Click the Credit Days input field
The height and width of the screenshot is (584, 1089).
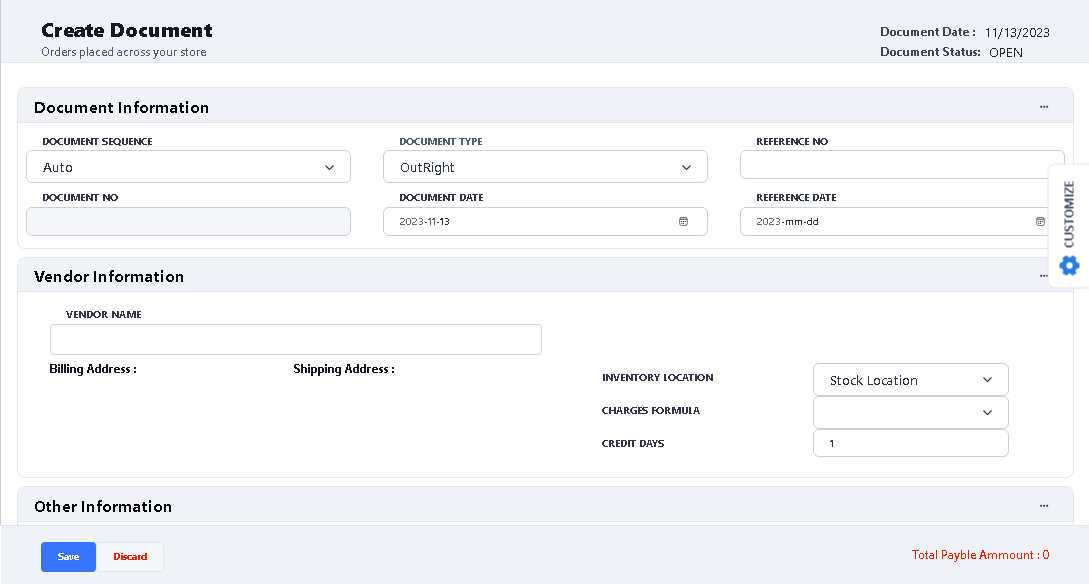coord(910,443)
